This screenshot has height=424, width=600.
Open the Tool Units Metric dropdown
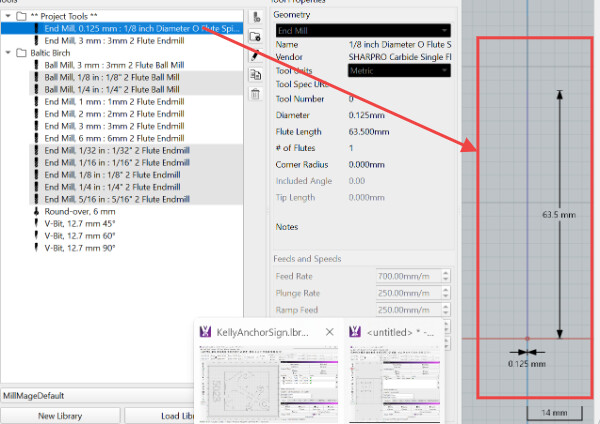pos(399,71)
